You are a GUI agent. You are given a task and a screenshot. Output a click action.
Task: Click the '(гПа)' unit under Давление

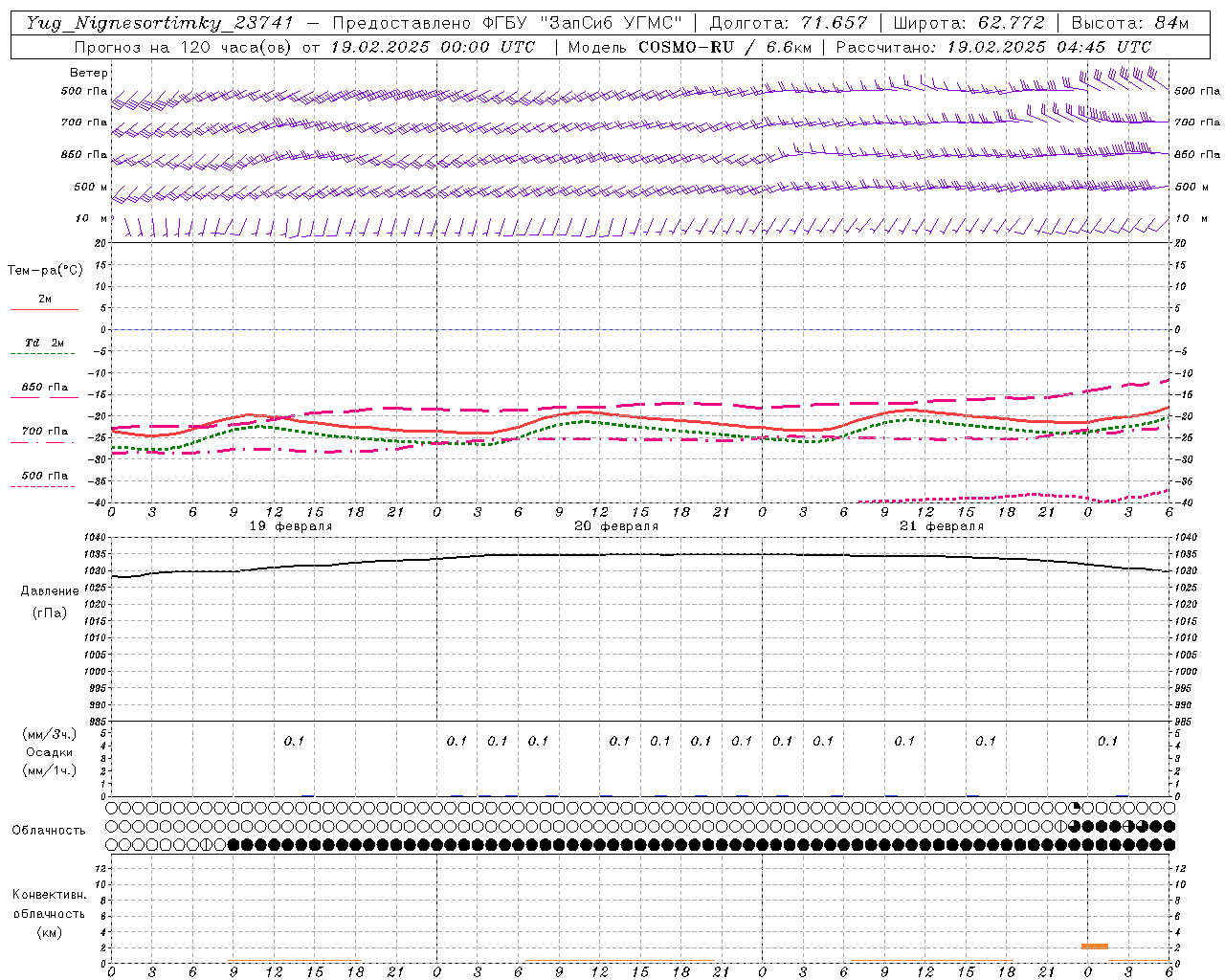tap(50, 612)
